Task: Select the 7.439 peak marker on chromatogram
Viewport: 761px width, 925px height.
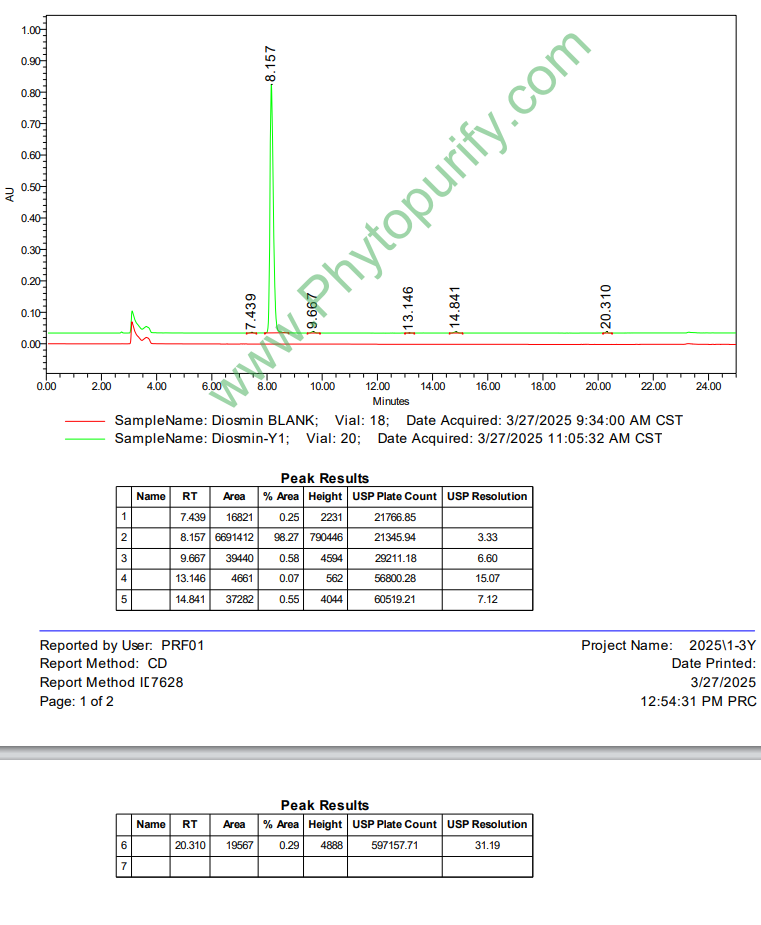Action: (x=251, y=312)
